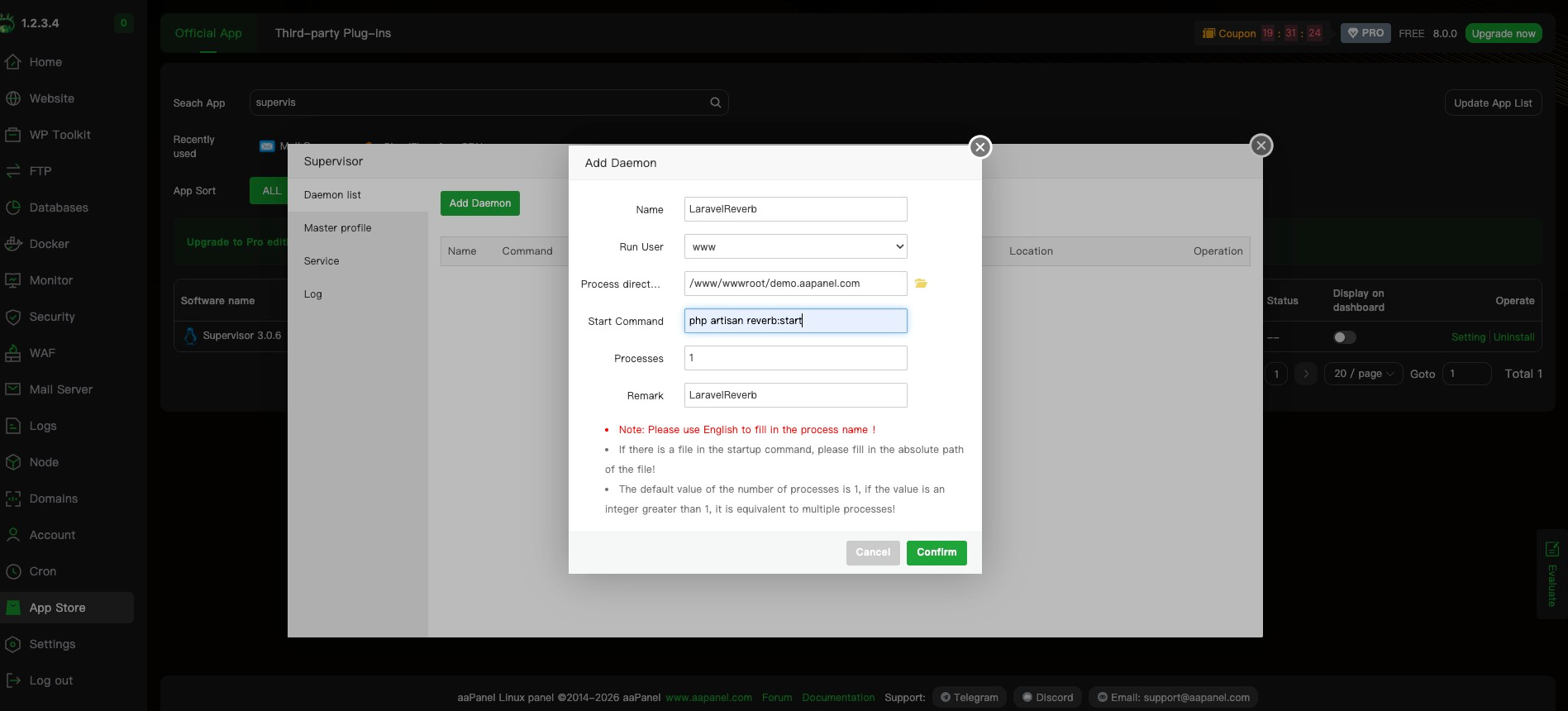The height and width of the screenshot is (711, 1568).
Task: Select Daemon list in Supervisor menu
Action: tap(358, 195)
